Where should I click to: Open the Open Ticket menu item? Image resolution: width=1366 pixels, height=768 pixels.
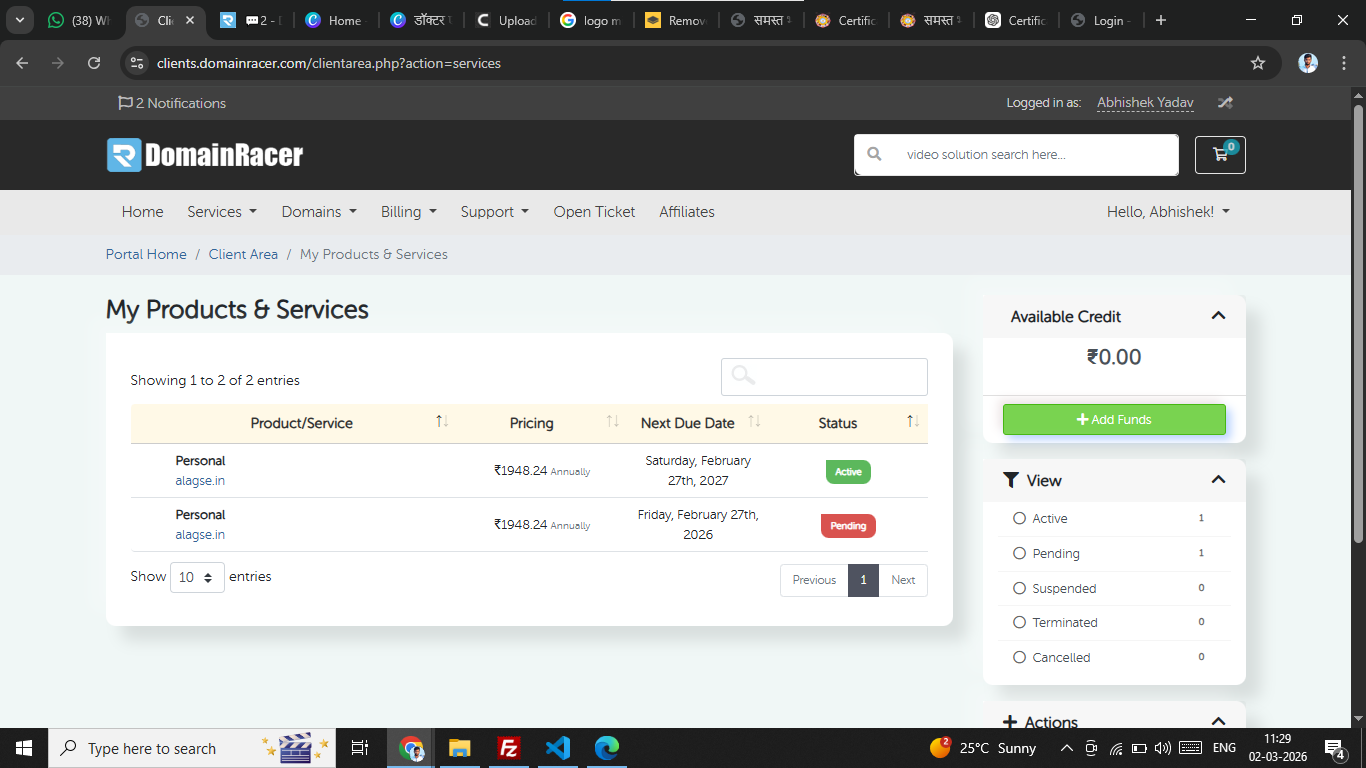coord(594,212)
